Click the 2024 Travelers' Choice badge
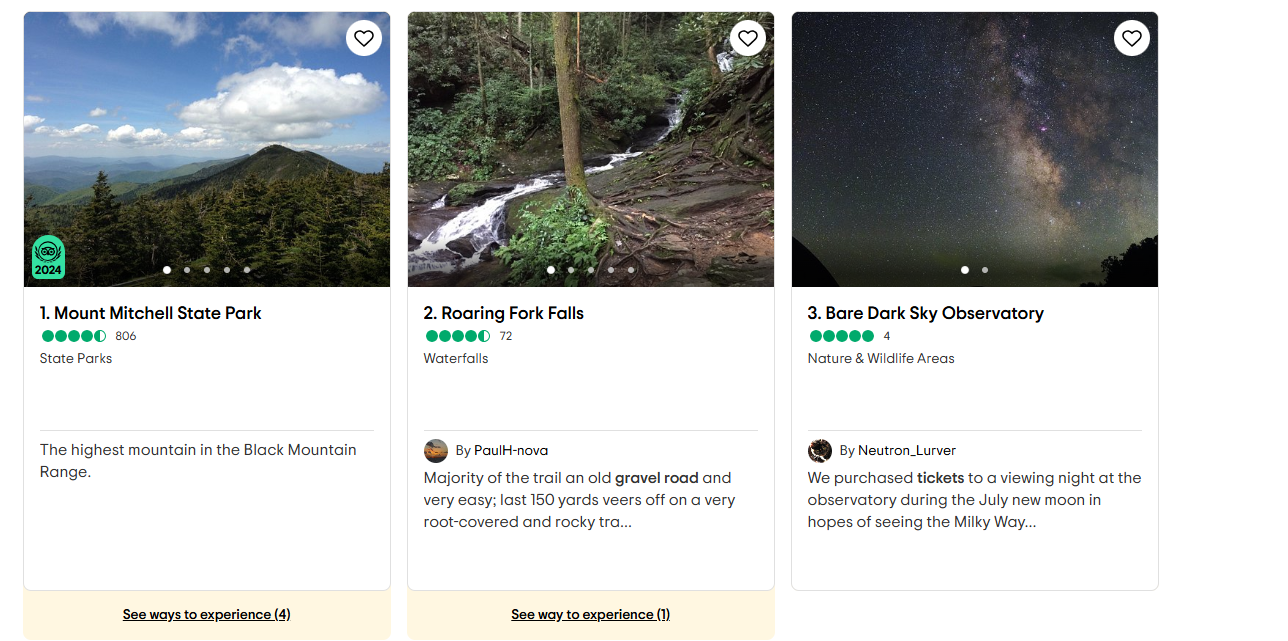The width and height of the screenshot is (1288, 641). tap(48, 258)
